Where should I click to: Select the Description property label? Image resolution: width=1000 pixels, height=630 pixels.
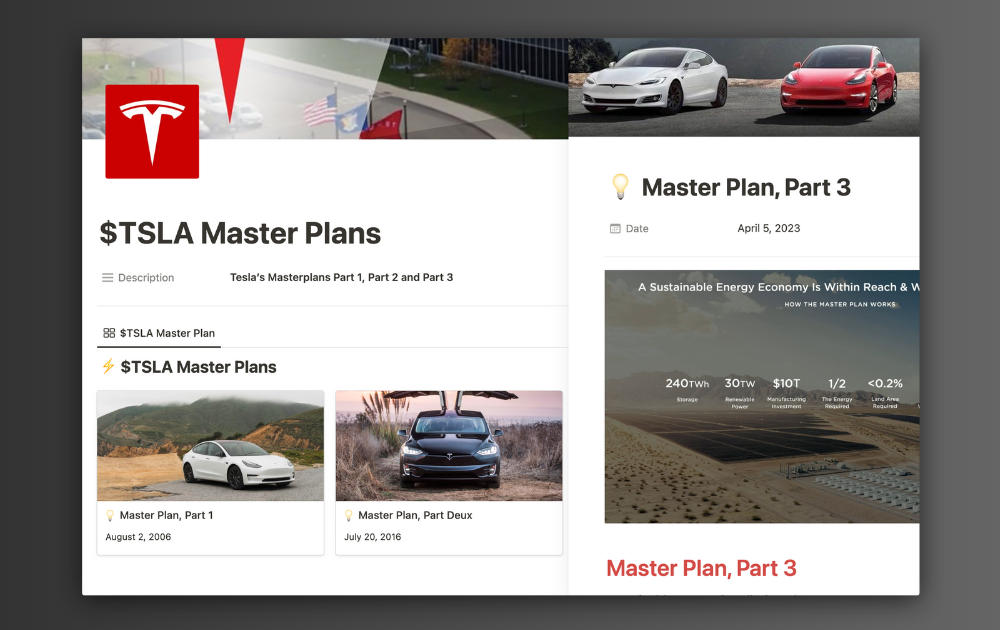(146, 277)
